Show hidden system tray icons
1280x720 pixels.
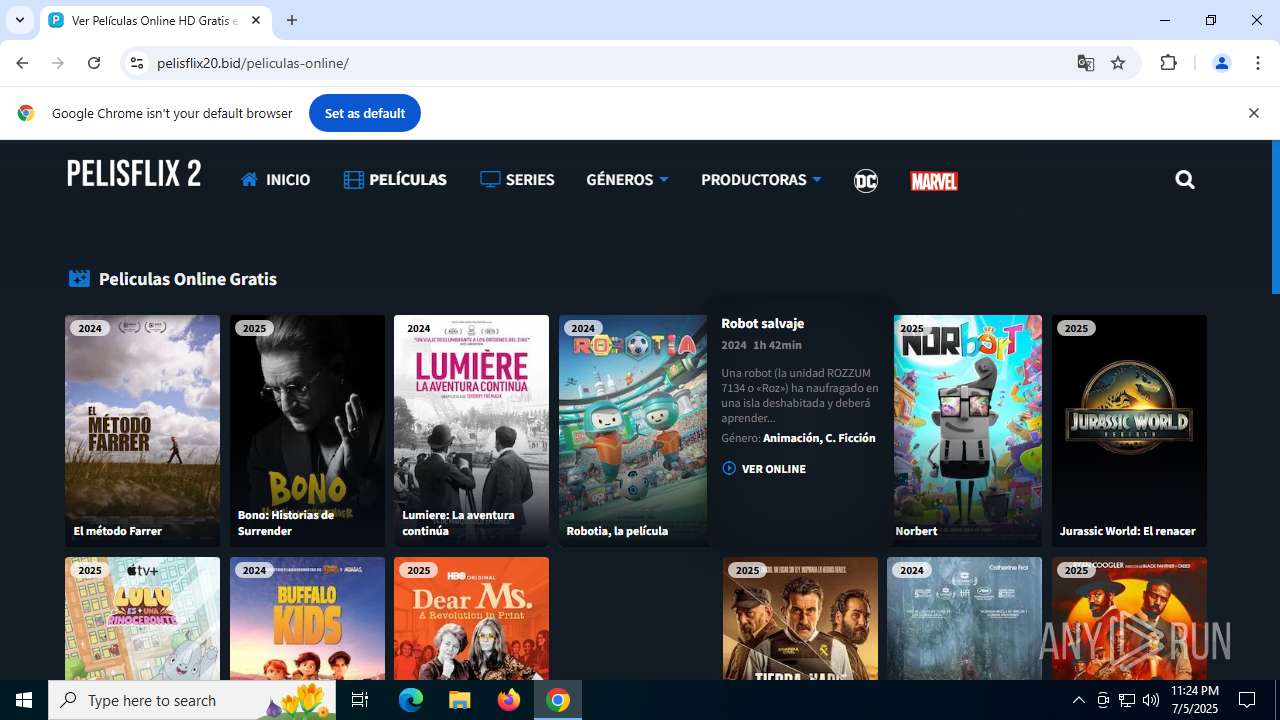coord(1078,700)
